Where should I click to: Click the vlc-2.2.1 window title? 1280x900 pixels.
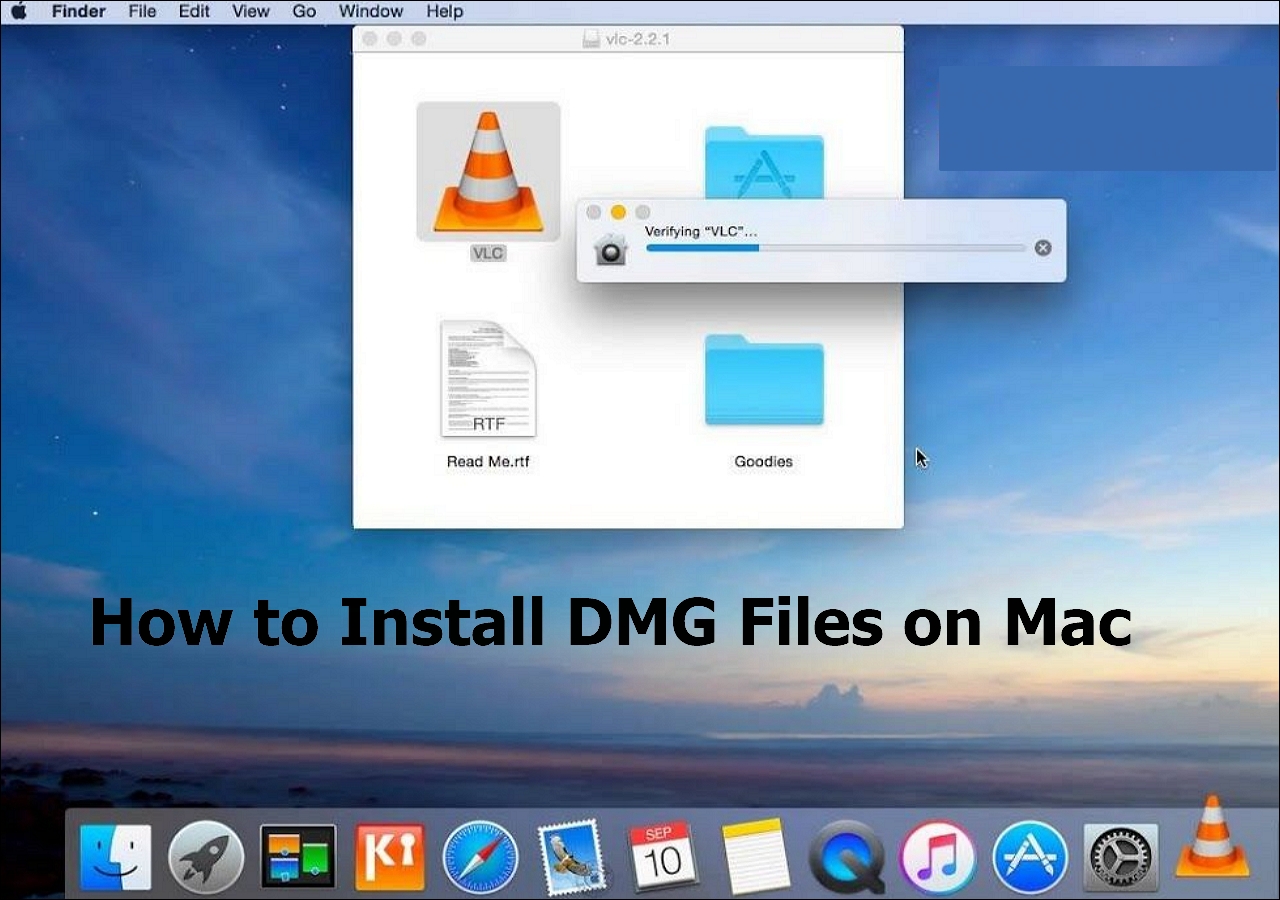(x=640, y=39)
